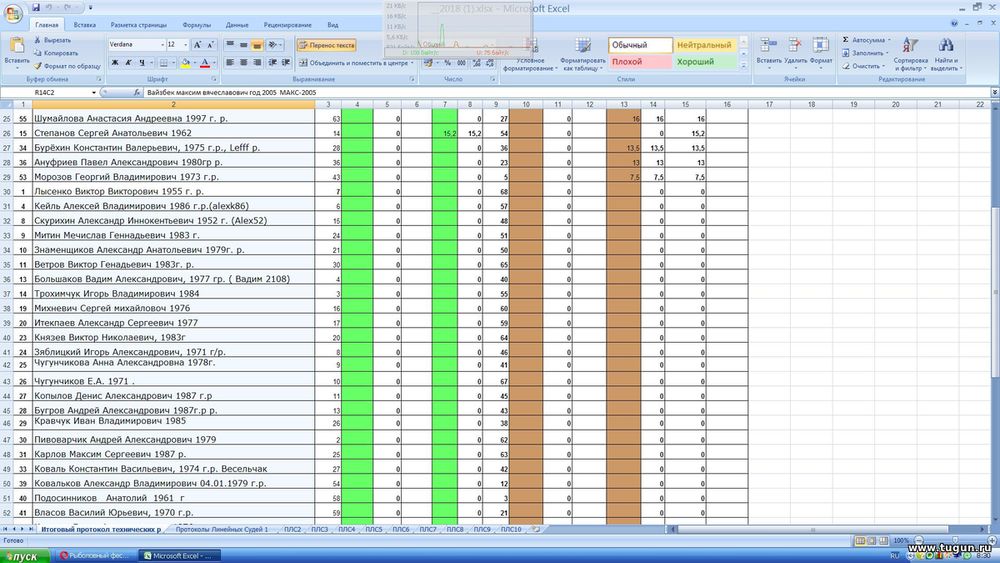1000x563 pixels.
Task: Open the Рецензирование tab
Action: pos(288,25)
